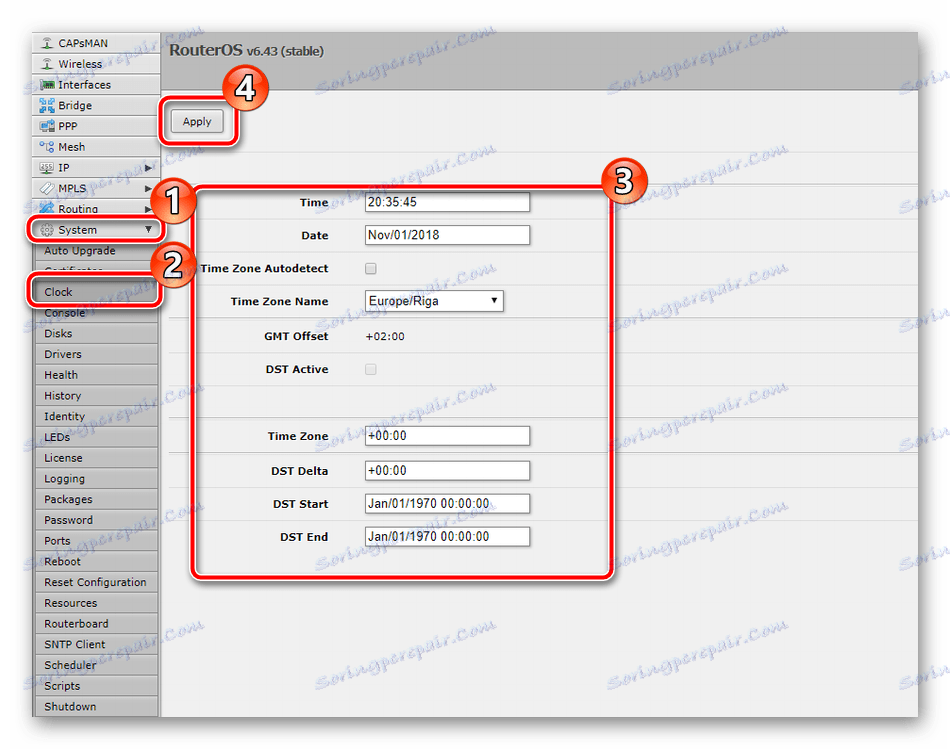Image resolution: width=950 pixels, height=749 pixels.
Task: Click the Time input field
Action: point(447,202)
